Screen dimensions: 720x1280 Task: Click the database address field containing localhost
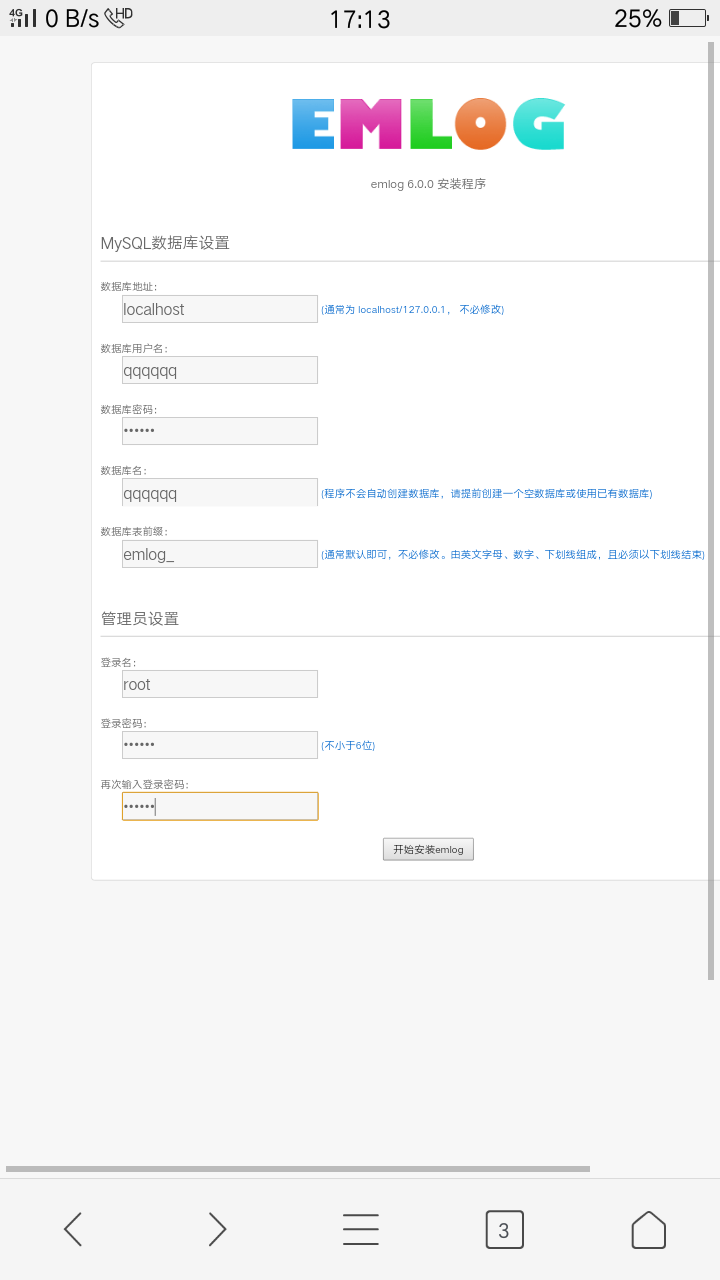pos(220,309)
